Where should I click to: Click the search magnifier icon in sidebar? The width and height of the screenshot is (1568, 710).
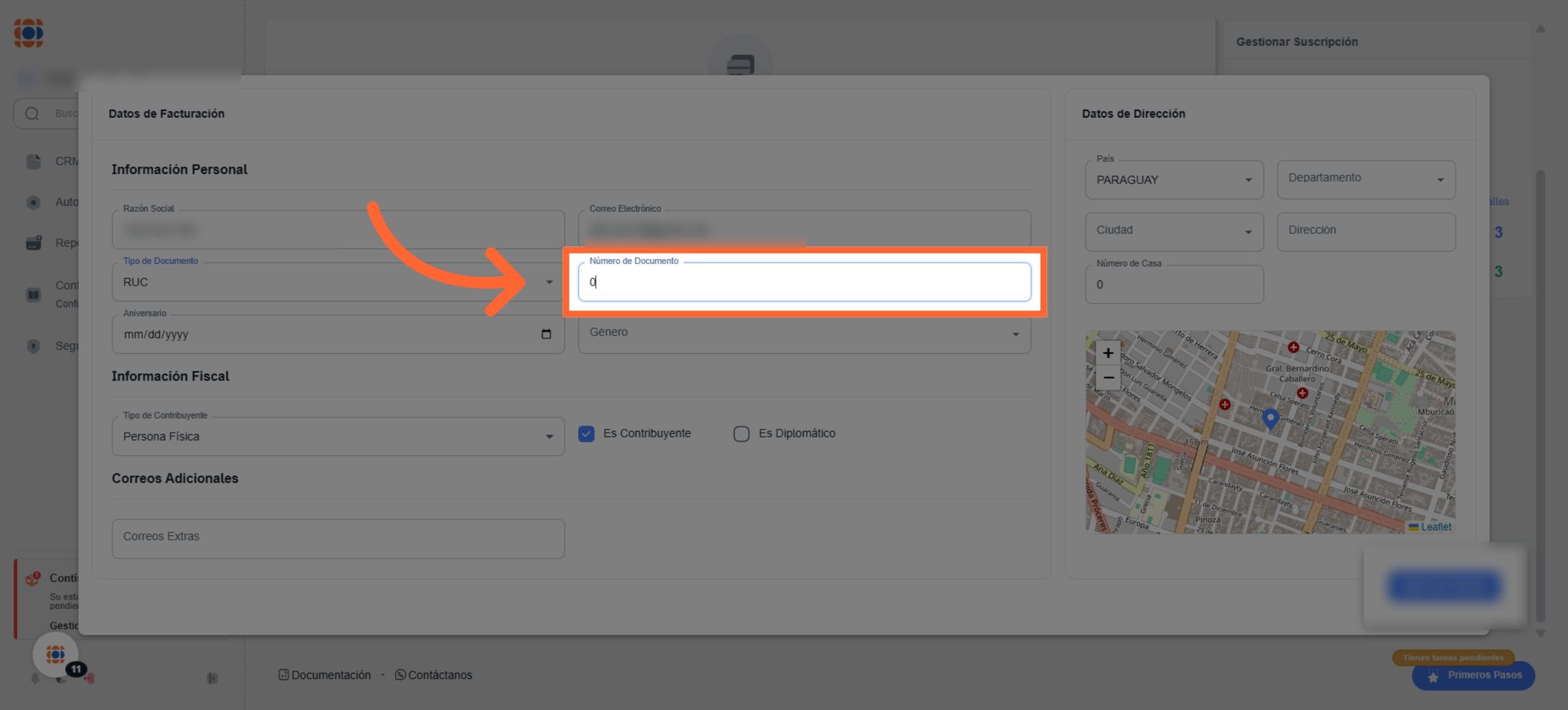point(32,114)
